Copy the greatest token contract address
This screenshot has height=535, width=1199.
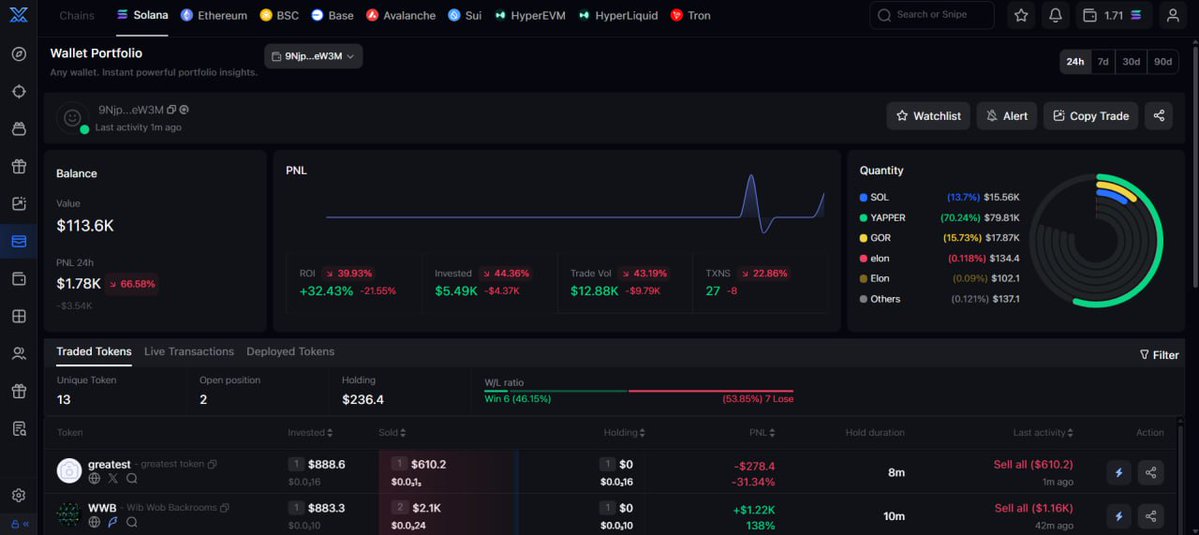click(x=213, y=464)
